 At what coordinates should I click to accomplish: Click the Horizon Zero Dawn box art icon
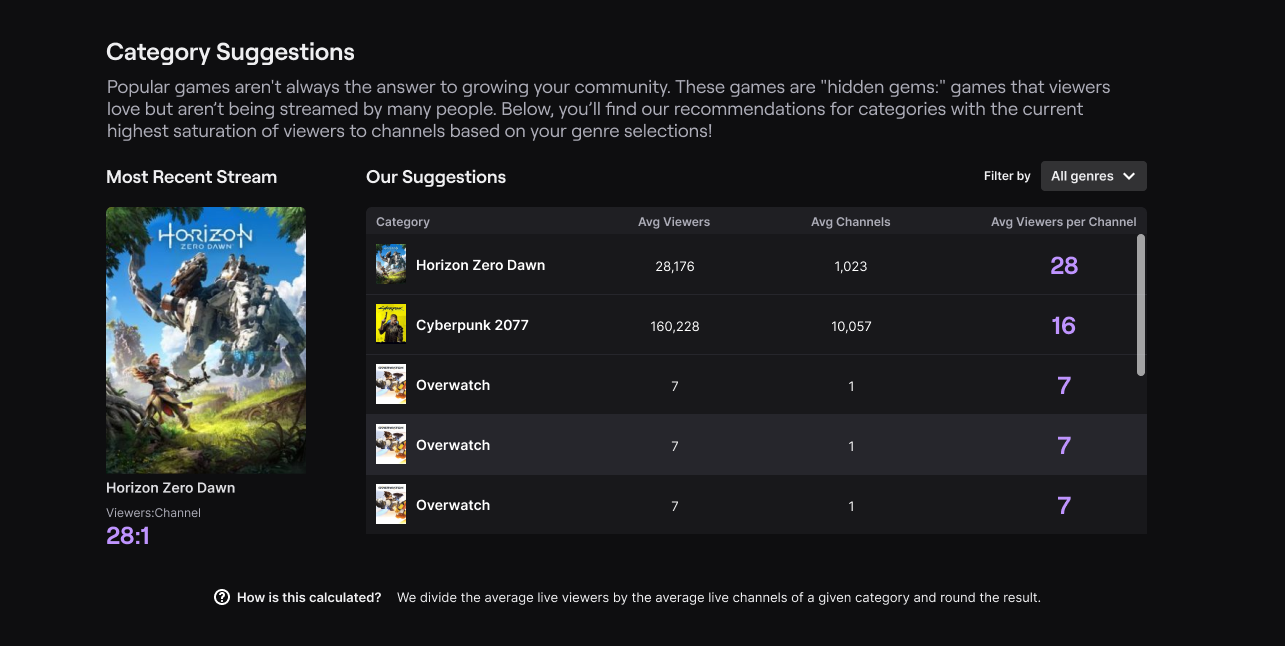pos(391,264)
